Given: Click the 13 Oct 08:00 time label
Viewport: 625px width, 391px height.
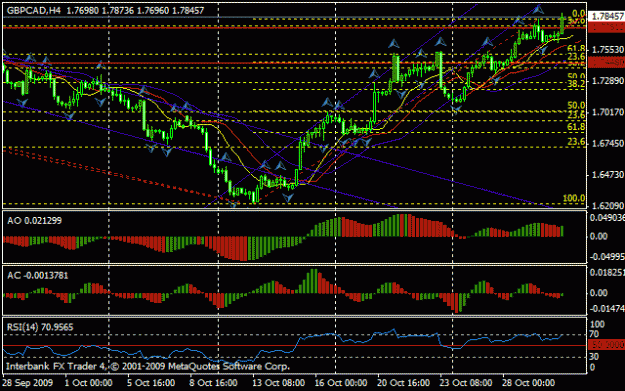Looking at the screenshot, I should coord(279,383).
